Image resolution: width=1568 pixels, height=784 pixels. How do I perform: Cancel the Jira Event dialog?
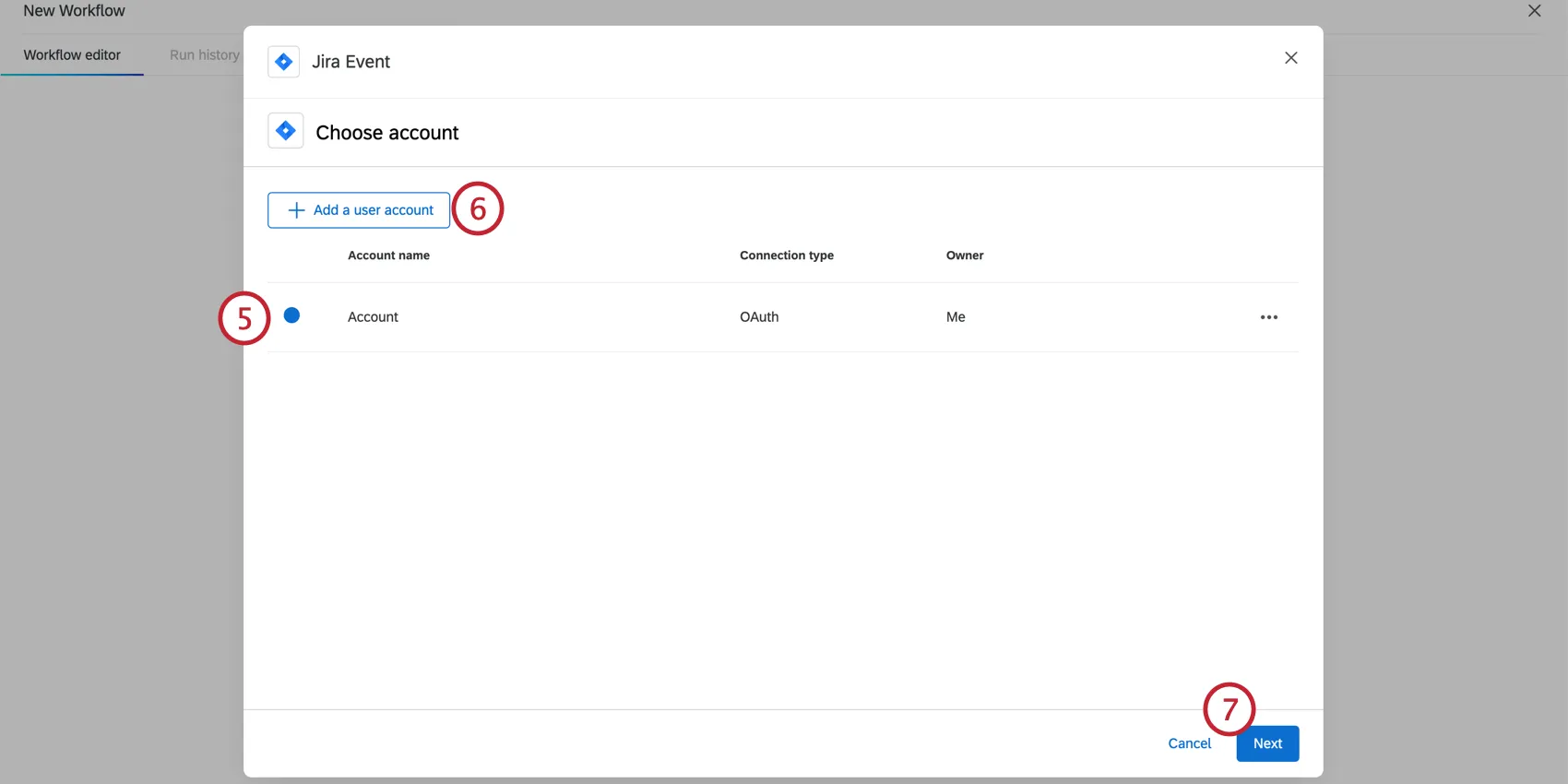1190,743
